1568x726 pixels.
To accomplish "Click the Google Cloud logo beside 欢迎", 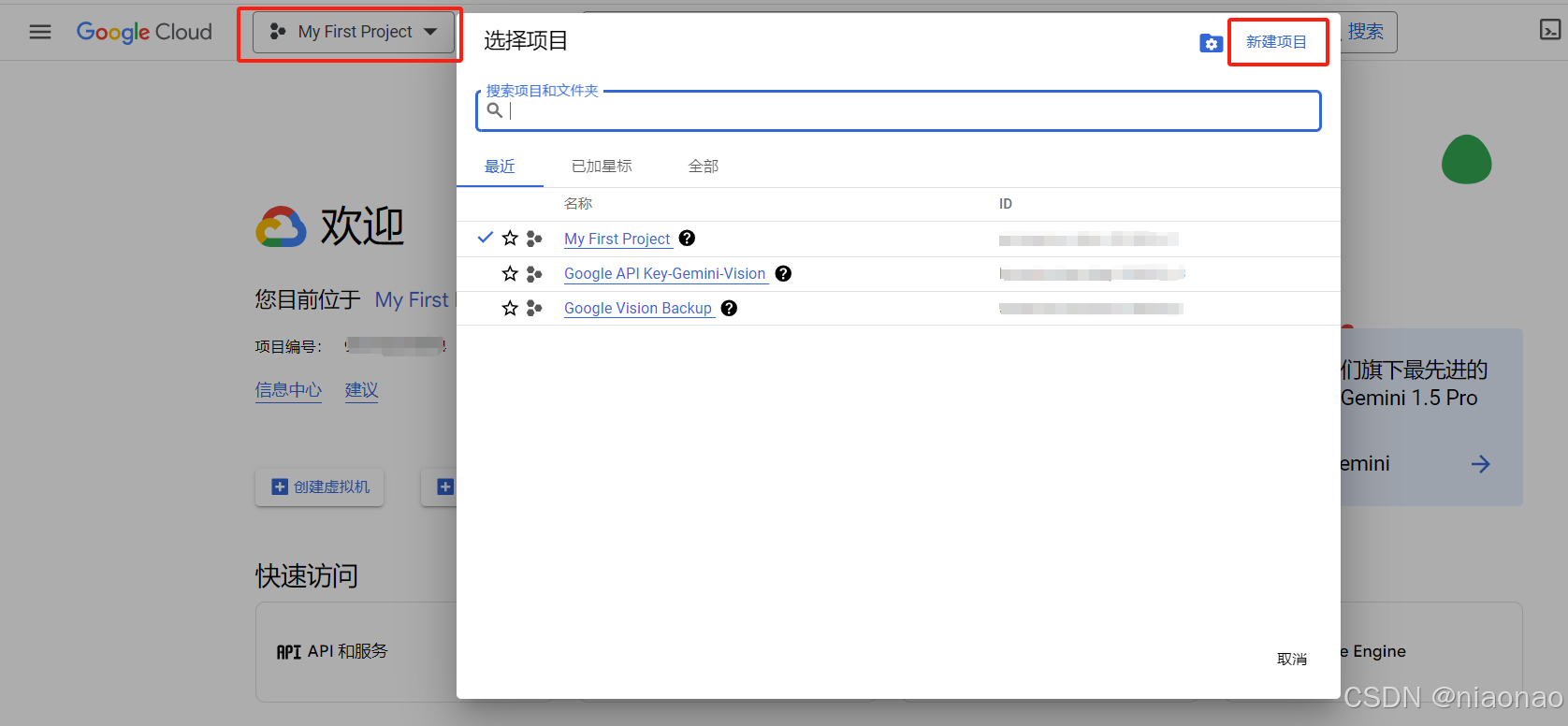I will coord(282,226).
